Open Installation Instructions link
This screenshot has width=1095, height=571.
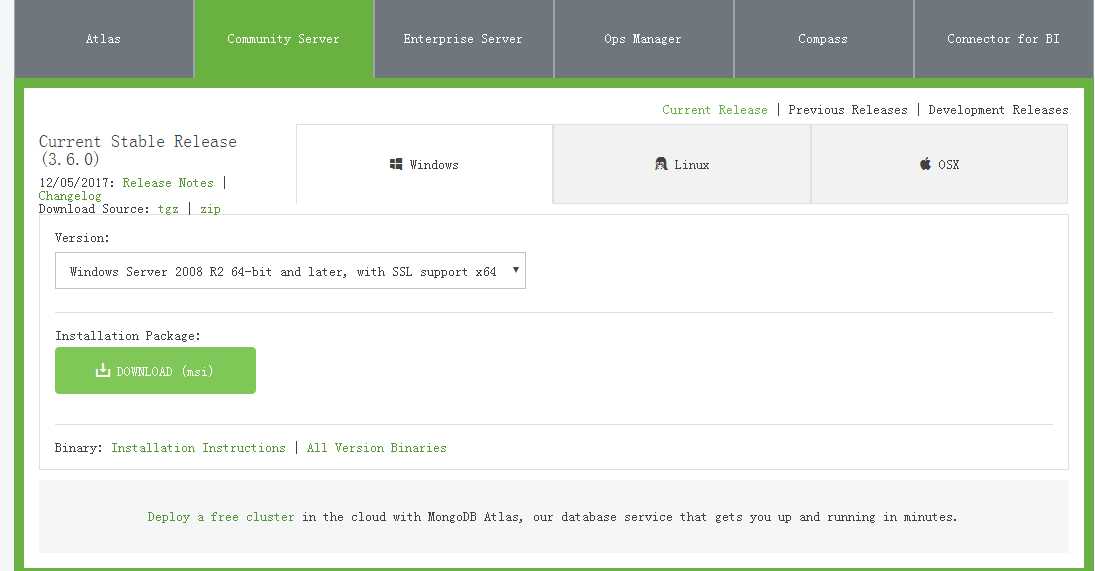(198, 447)
